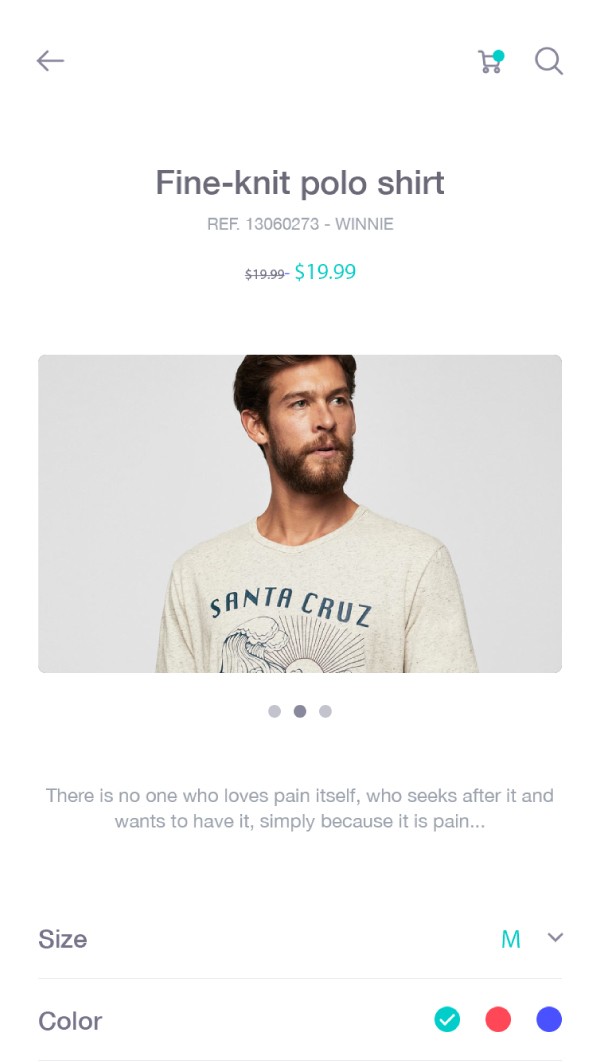The height and width of the screenshot is (1062, 600).
Task: Select the middle carousel dot
Action: click(300, 711)
